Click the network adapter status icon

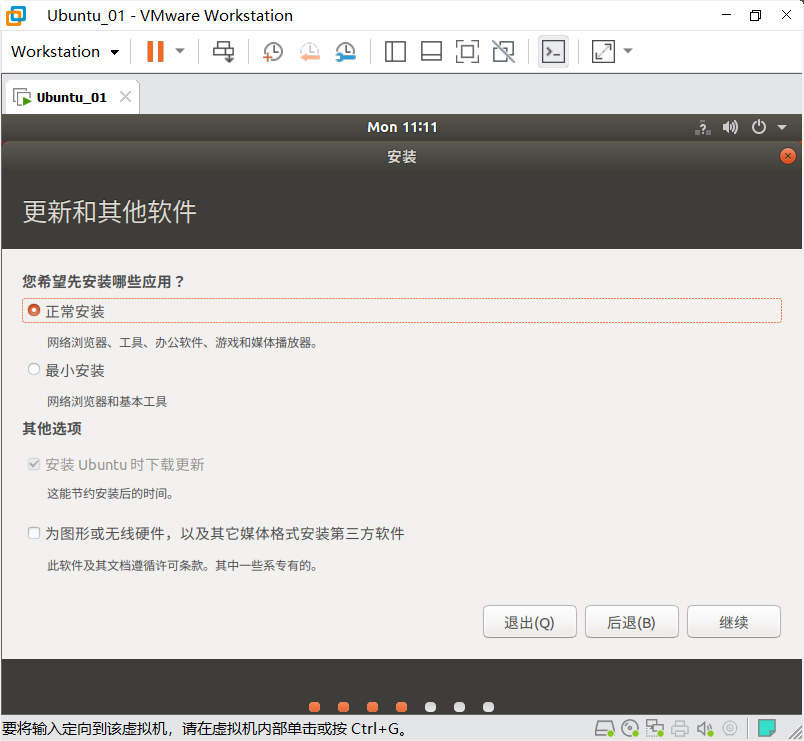pos(655,728)
